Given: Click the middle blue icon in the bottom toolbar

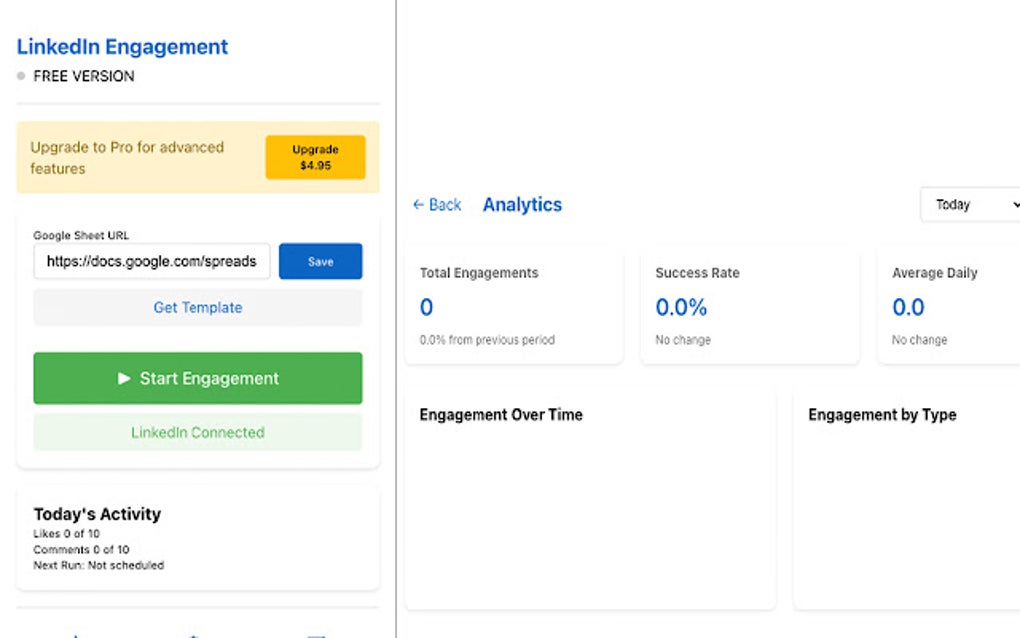Looking at the screenshot, I should pyautogui.click(x=192, y=635).
